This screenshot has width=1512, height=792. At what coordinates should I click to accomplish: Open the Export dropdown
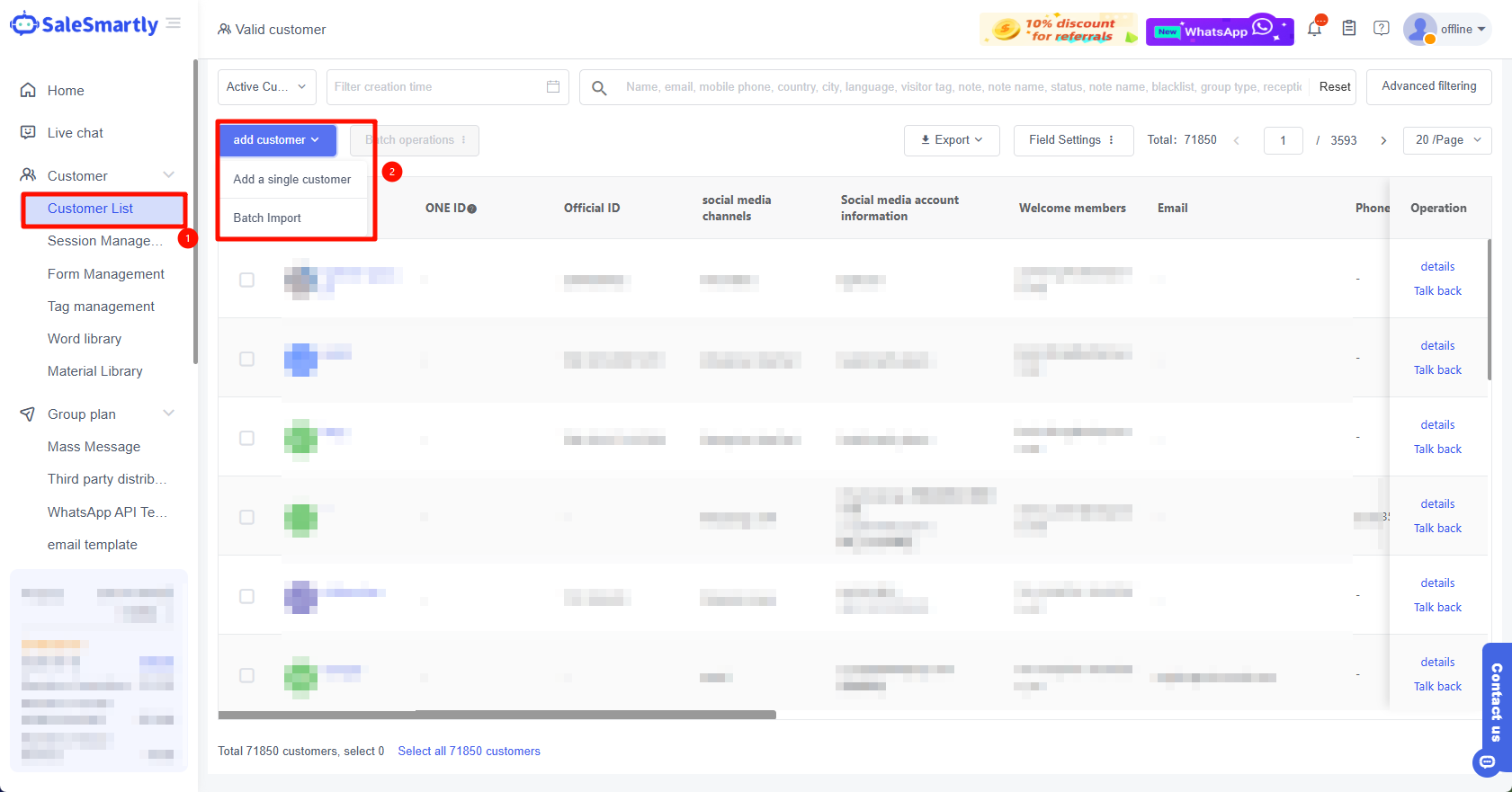pos(951,140)
